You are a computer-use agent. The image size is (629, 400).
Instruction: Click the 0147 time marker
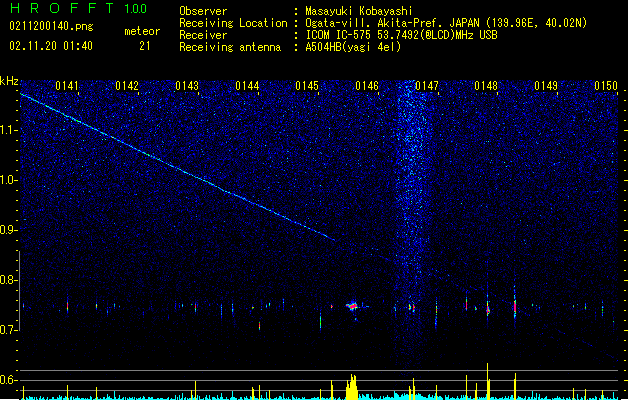tap(427, 86)
